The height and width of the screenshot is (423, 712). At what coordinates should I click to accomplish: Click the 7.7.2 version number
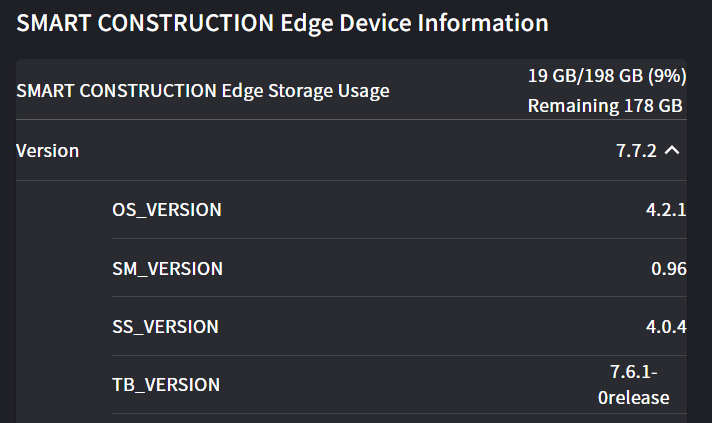point(636,151)
